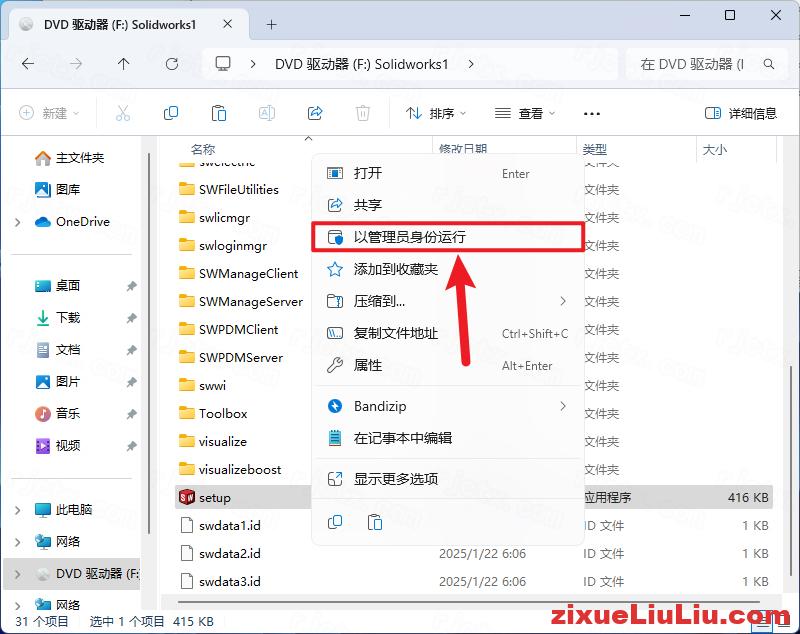Select the Cut icon in the toolbar
The height and width of the screenshot is (634, 800).
pyautogui.click(x=123, y=113)
